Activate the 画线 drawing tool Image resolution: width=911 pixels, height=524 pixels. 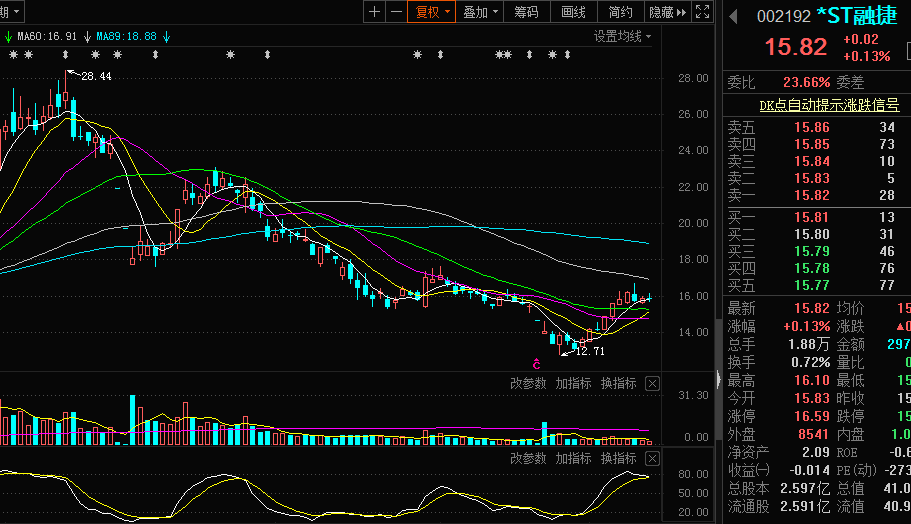(x=573, y=12)
